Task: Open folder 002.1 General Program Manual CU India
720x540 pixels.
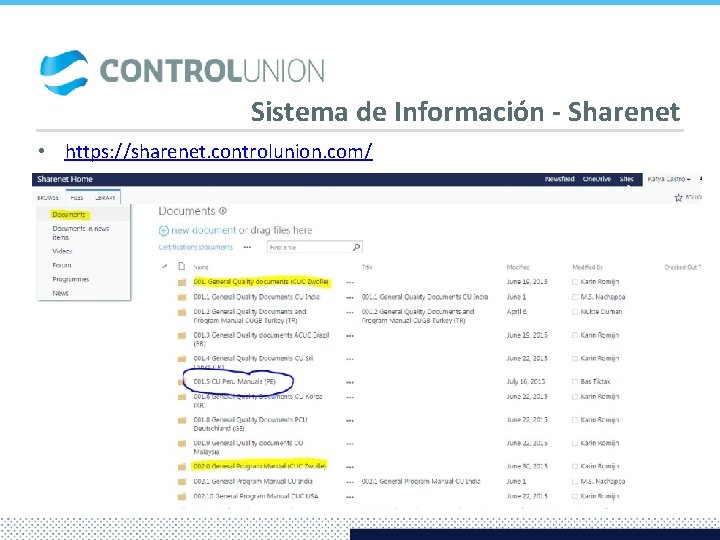Action: pyautogui.click(x=253, y=481)
